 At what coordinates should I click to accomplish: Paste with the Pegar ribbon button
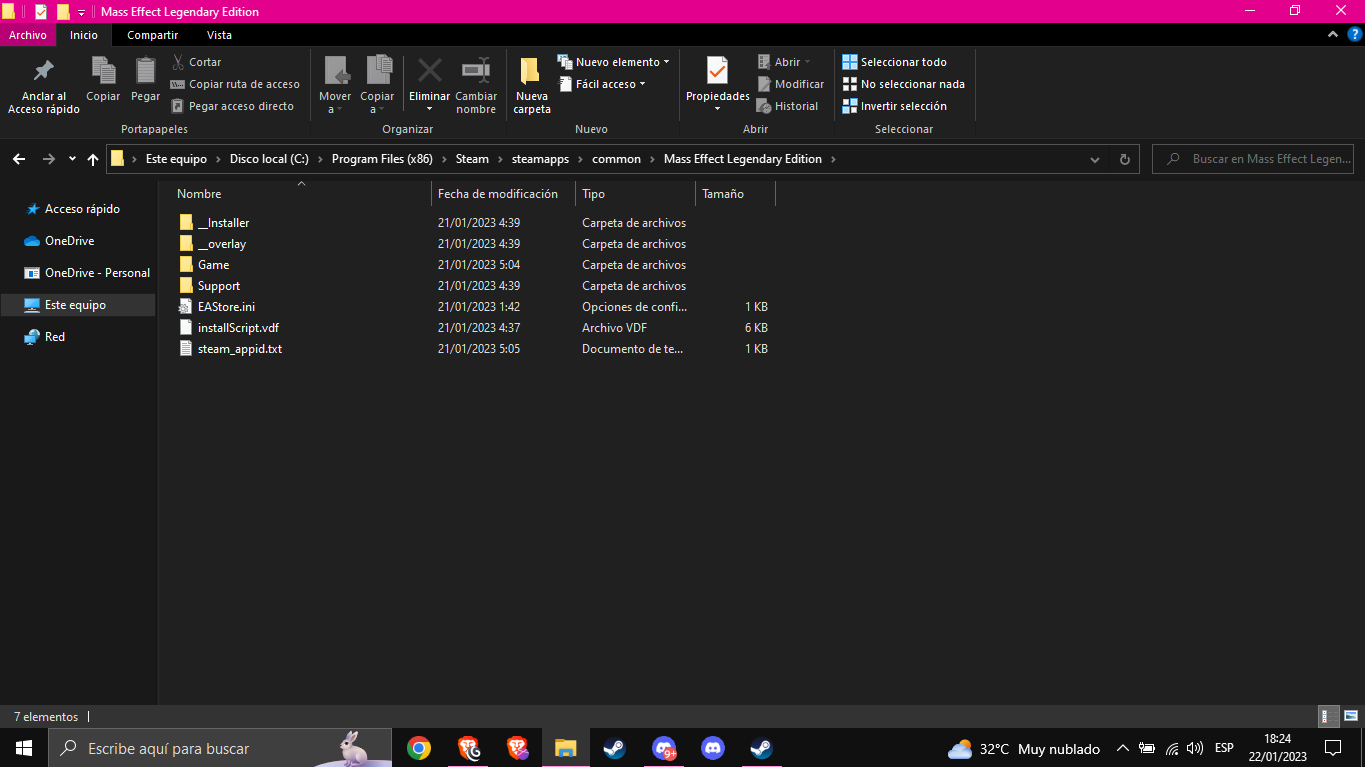tap(145, 80)
